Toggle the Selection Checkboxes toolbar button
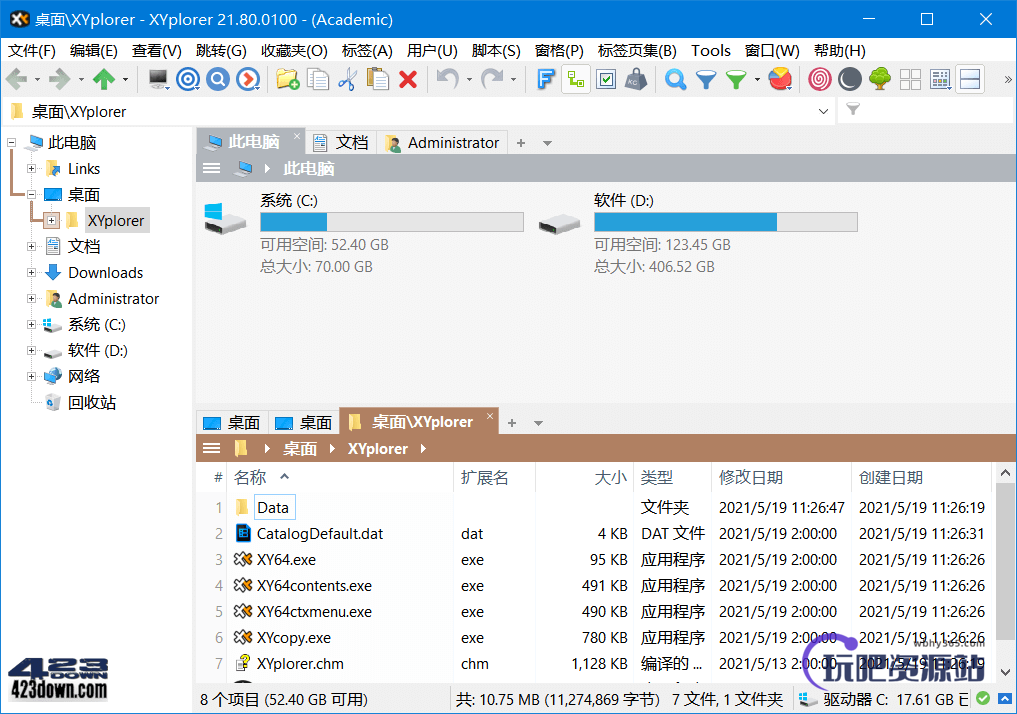Image resolution: width=1017 pixels, height=714 pixels. [606, 80]
